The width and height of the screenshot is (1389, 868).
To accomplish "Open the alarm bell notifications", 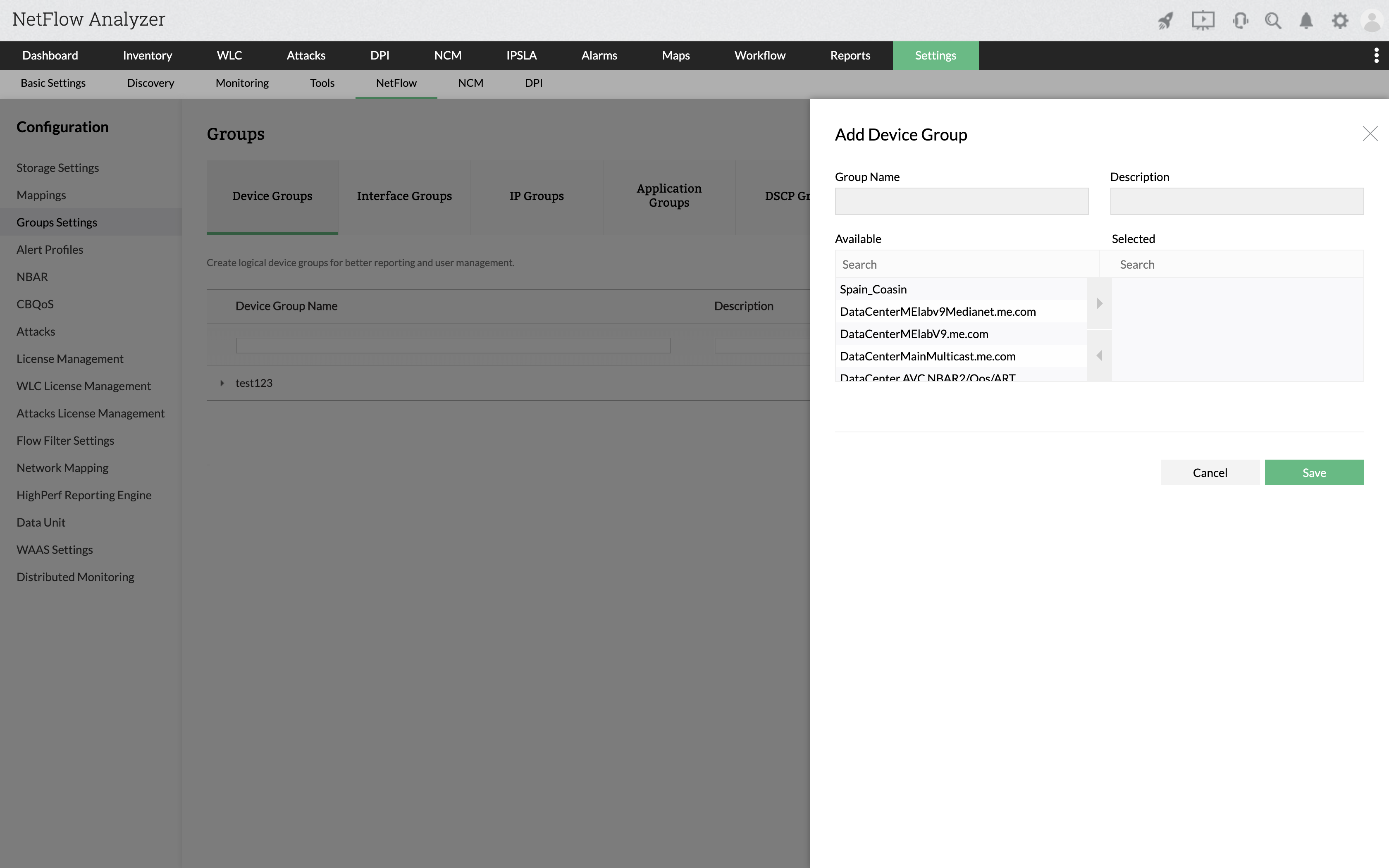I will 1306,21.
